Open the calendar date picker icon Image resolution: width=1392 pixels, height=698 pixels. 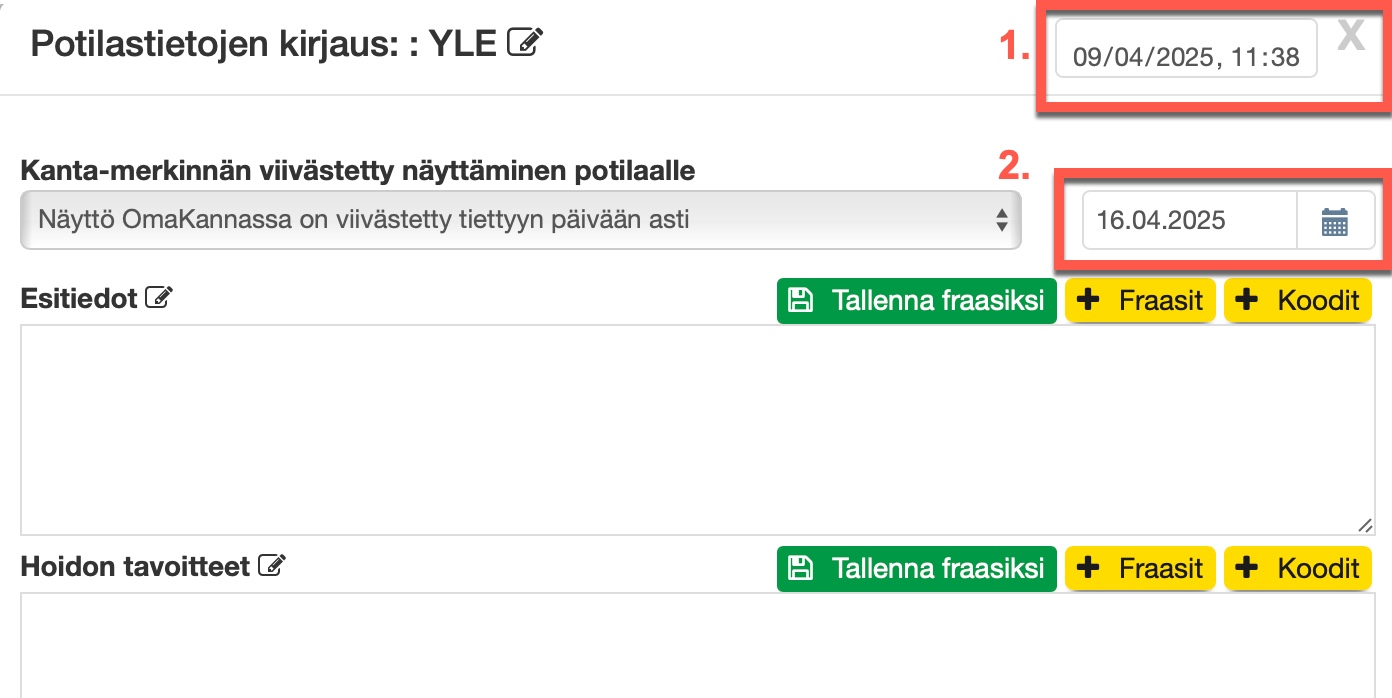tap(1335, 221)
